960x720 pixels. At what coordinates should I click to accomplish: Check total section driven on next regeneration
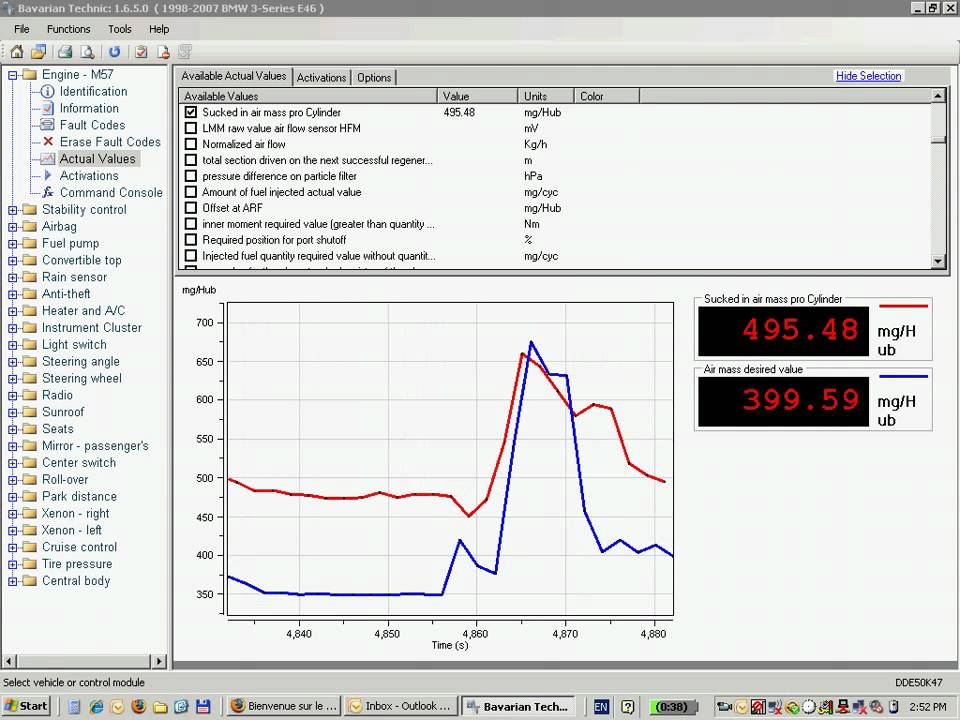coord(191,160)
